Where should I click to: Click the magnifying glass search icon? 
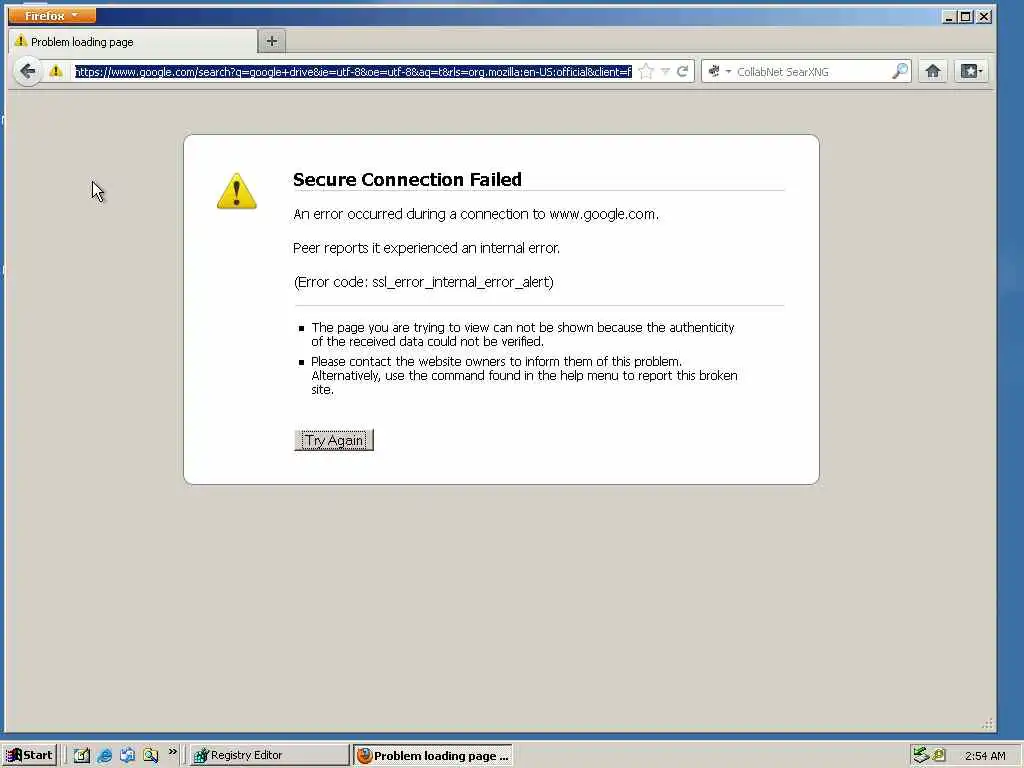point(900,71)
